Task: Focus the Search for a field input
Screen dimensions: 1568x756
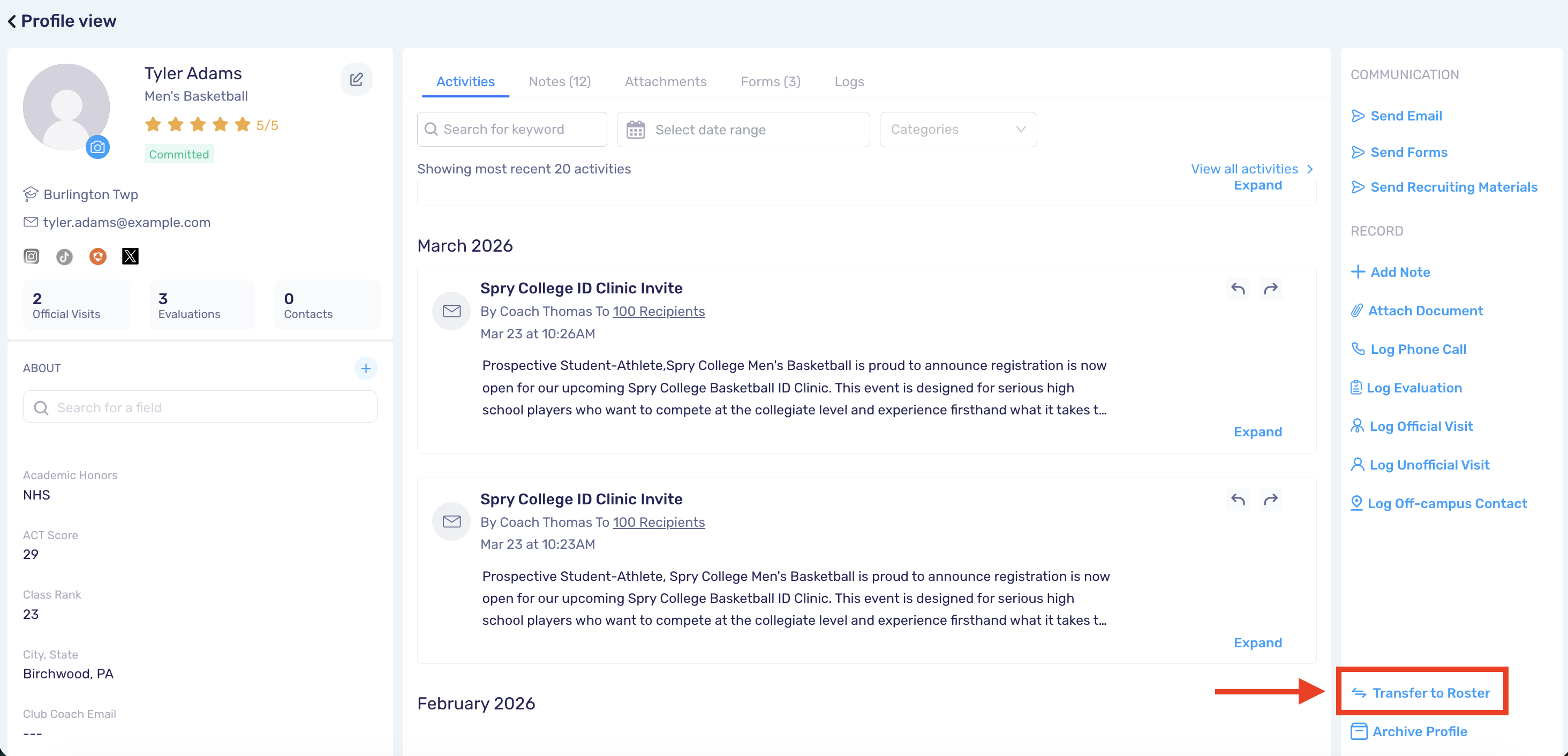Action: tap(200, 407)
